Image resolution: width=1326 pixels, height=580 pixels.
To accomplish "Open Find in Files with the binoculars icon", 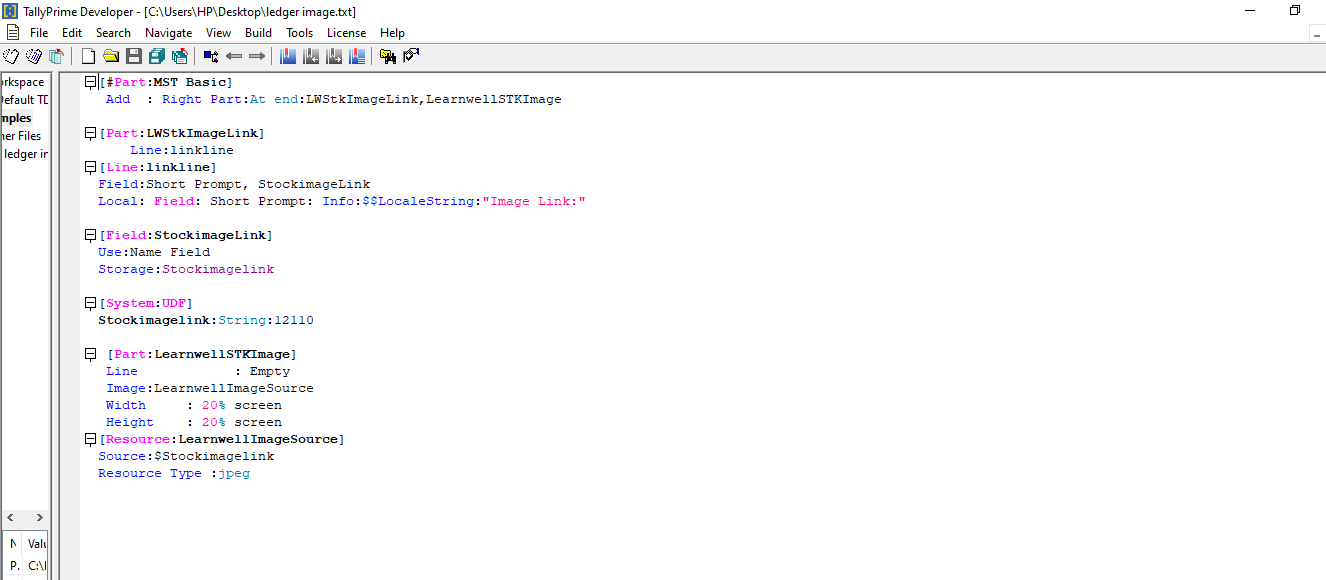I will 388,56.
